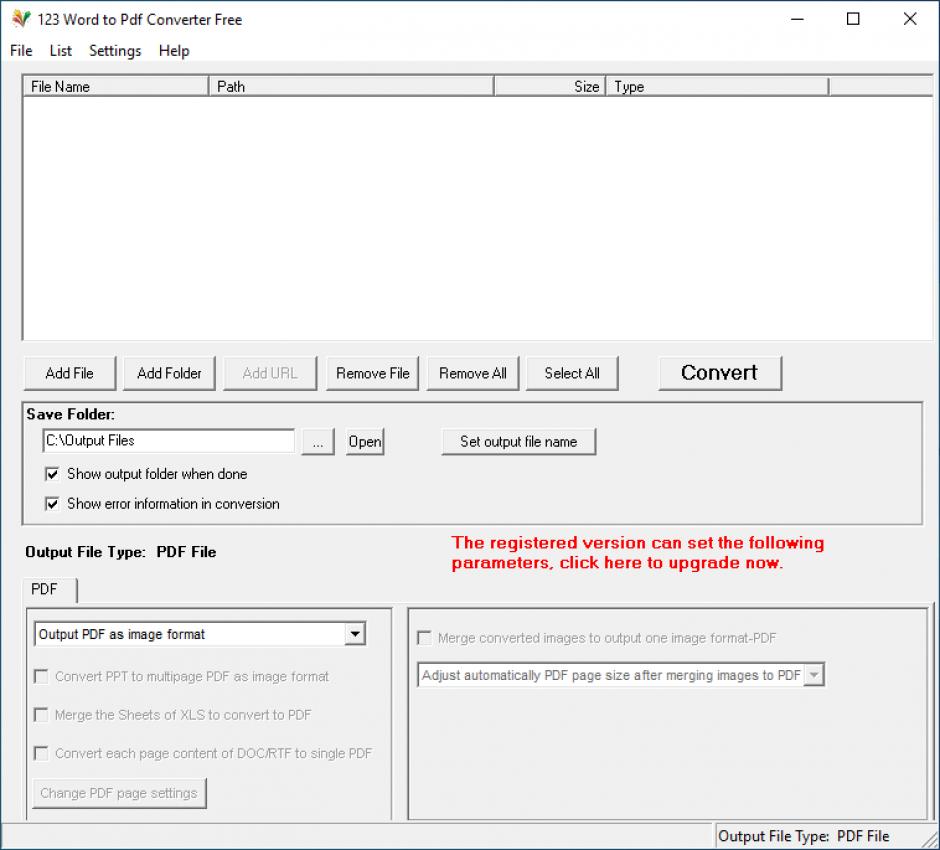940x850 pixels.
Task: Sort list by Path column header
Action: tap(351, 86)
